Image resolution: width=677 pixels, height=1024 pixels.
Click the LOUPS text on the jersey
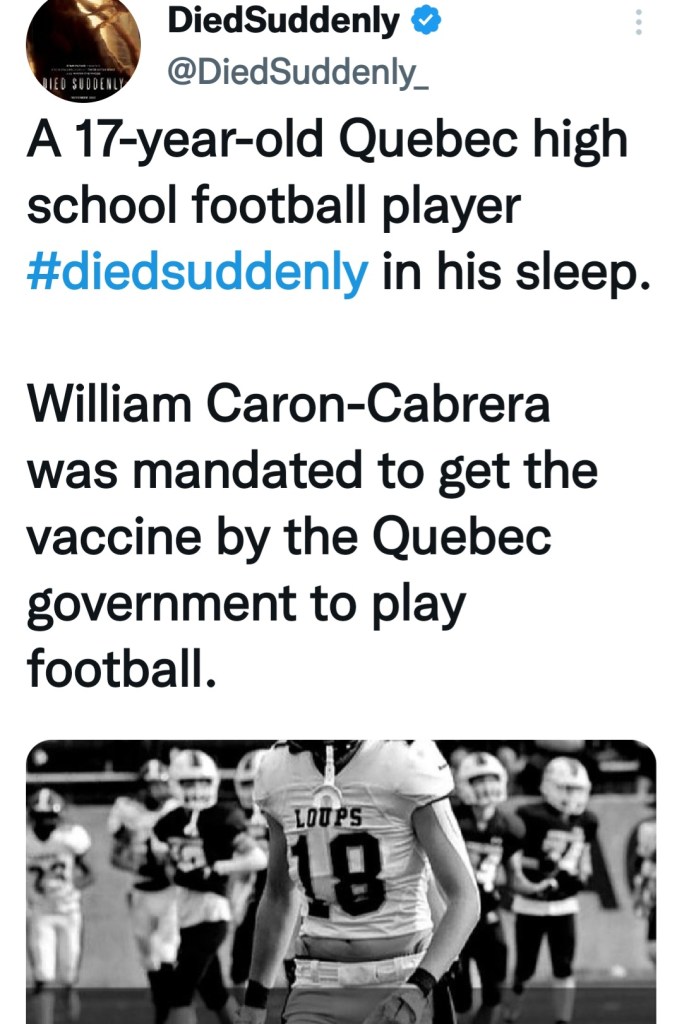(328, 815)
